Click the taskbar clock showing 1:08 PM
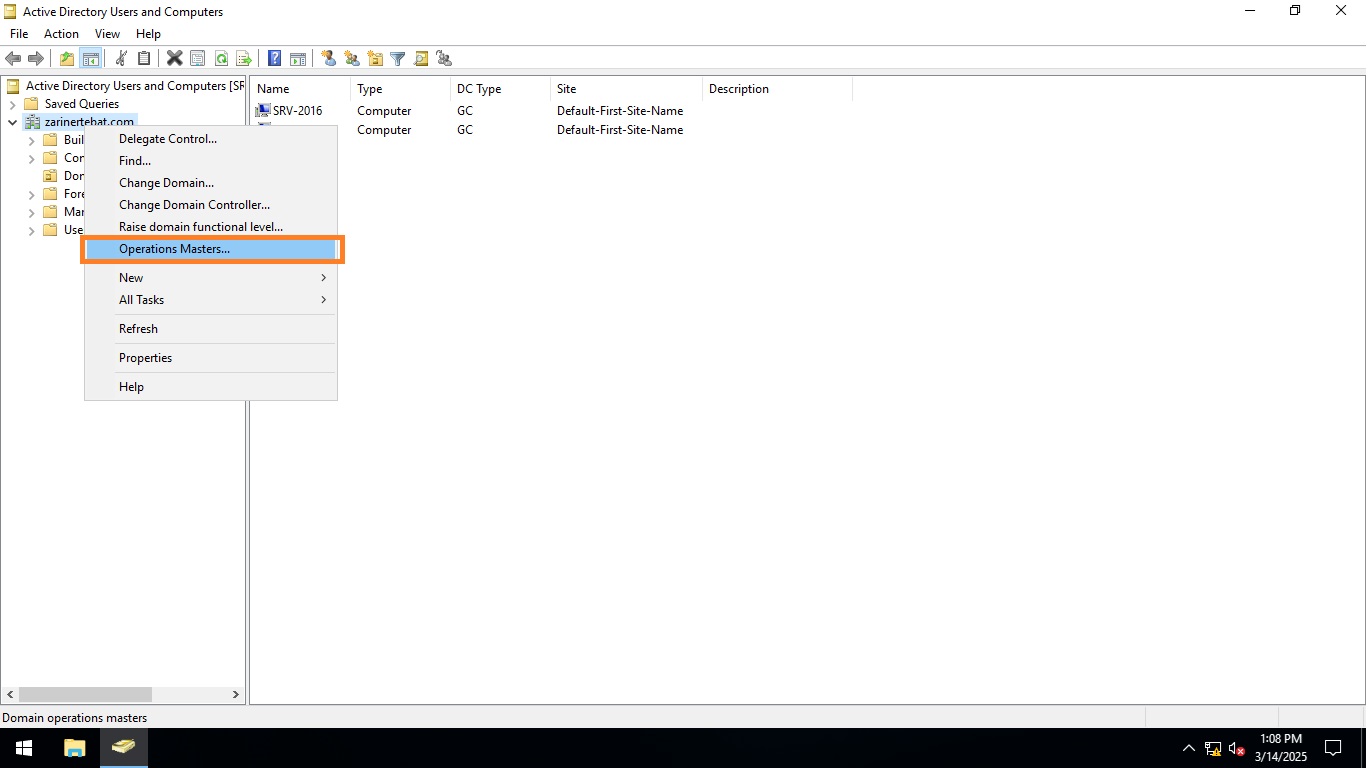Image resolution: width=1370 pixels, height=768 pixels. coord(1281,748)
